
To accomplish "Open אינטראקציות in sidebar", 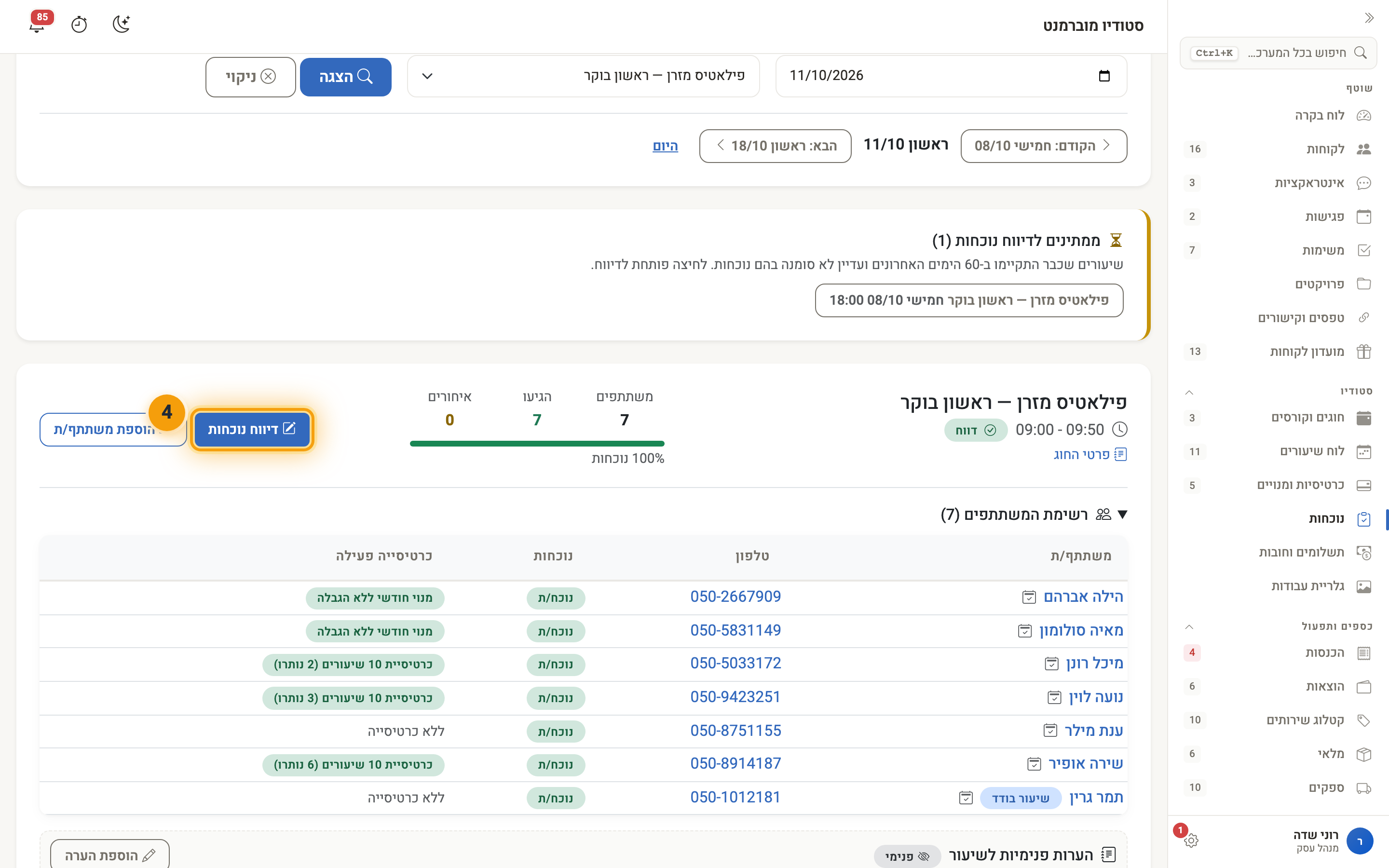I will point(1278,183).
